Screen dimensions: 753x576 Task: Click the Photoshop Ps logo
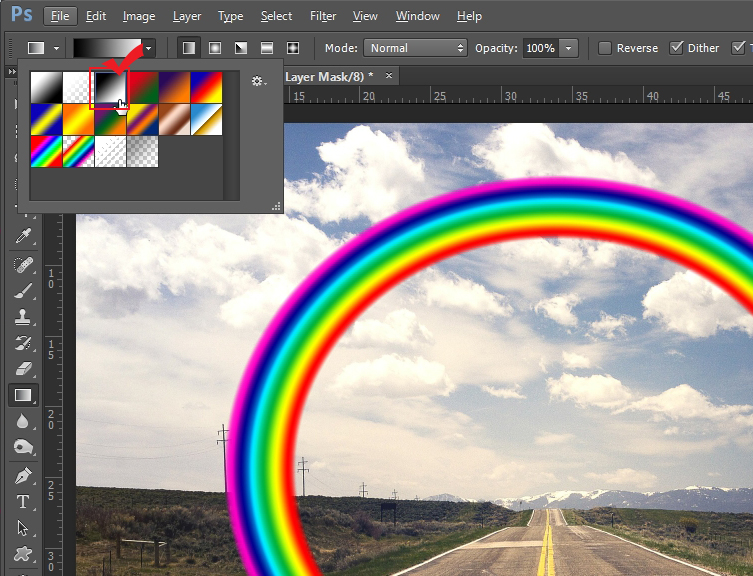click(22, 14)
